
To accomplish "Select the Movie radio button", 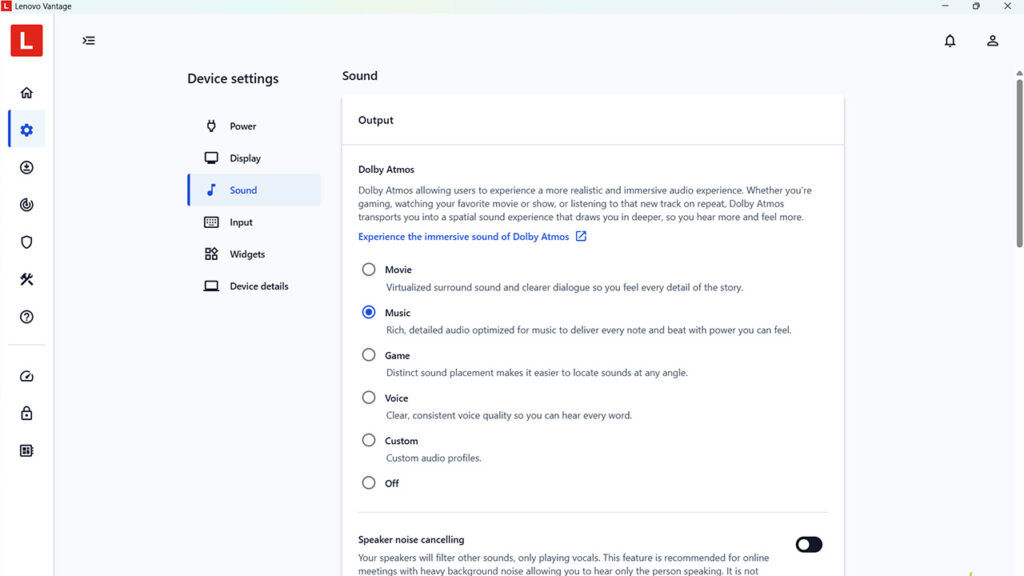I will (369, 269).
